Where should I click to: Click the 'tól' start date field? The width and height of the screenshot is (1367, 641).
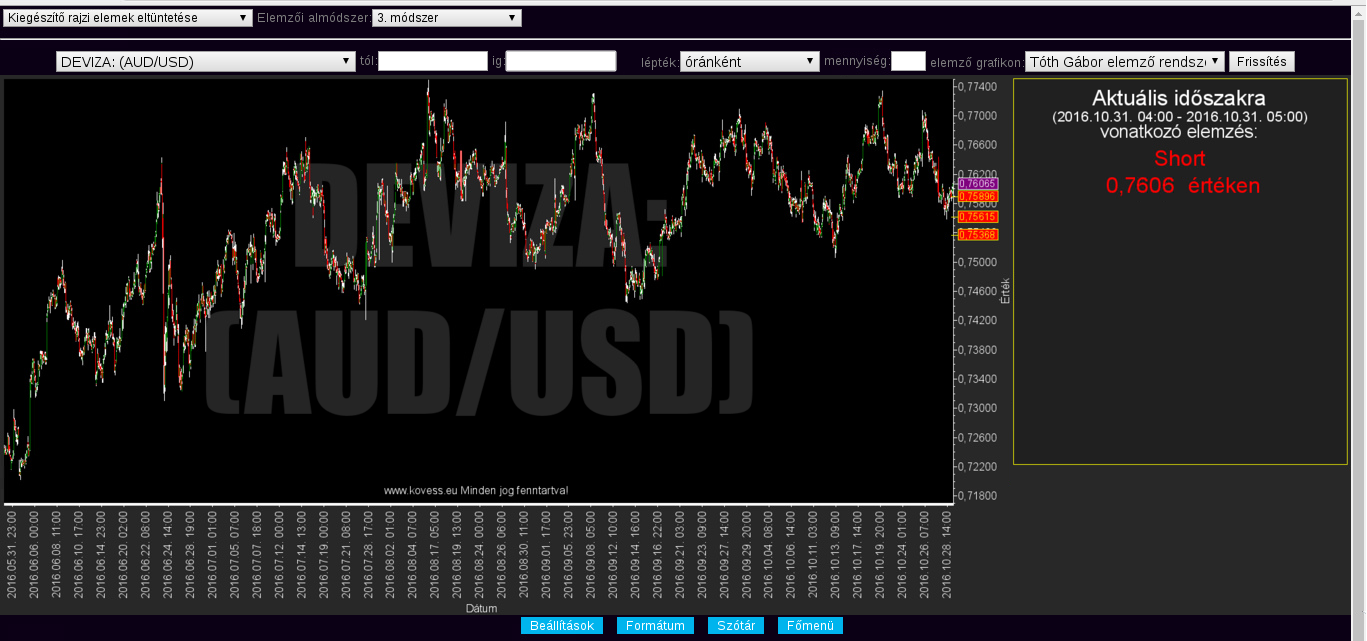(x=432, y=62)
